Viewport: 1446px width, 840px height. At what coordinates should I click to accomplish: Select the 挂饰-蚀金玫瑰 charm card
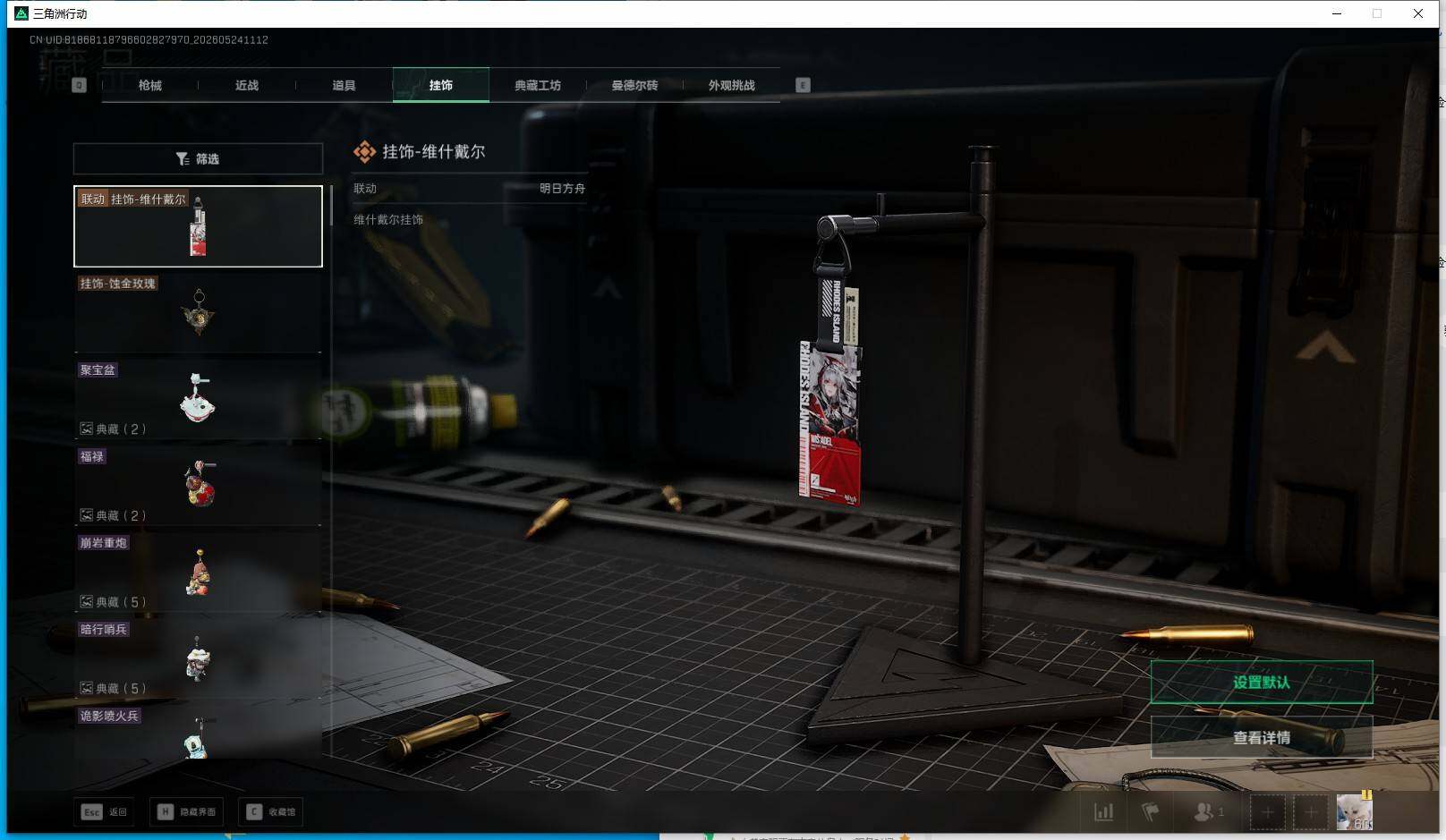(198, 312)
